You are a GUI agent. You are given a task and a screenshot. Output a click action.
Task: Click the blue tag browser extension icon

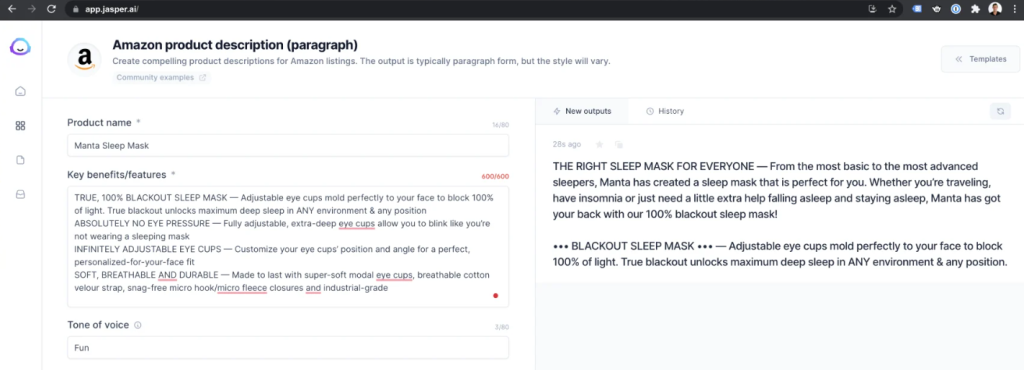pos(917,9)
